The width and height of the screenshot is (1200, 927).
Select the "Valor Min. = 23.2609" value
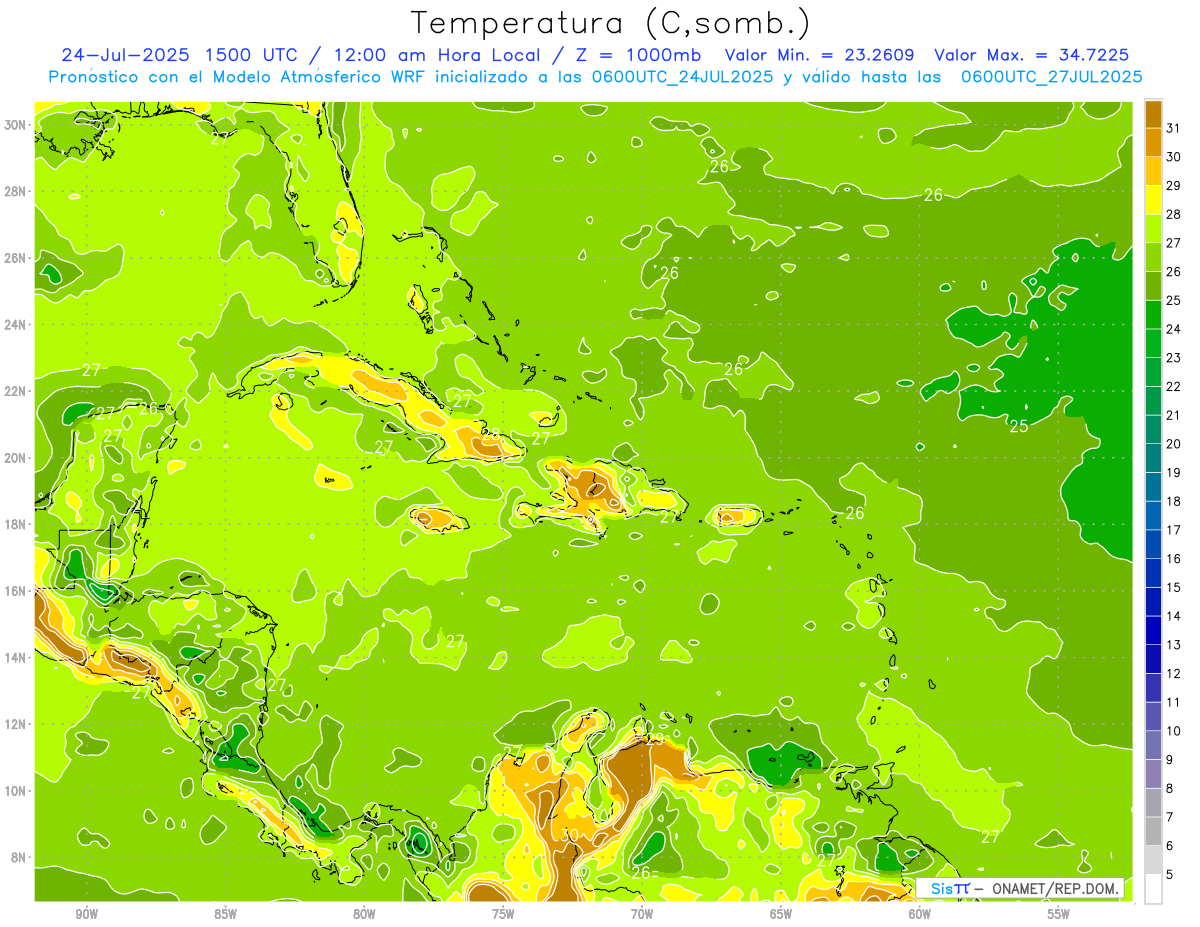[x=819, y=55]
